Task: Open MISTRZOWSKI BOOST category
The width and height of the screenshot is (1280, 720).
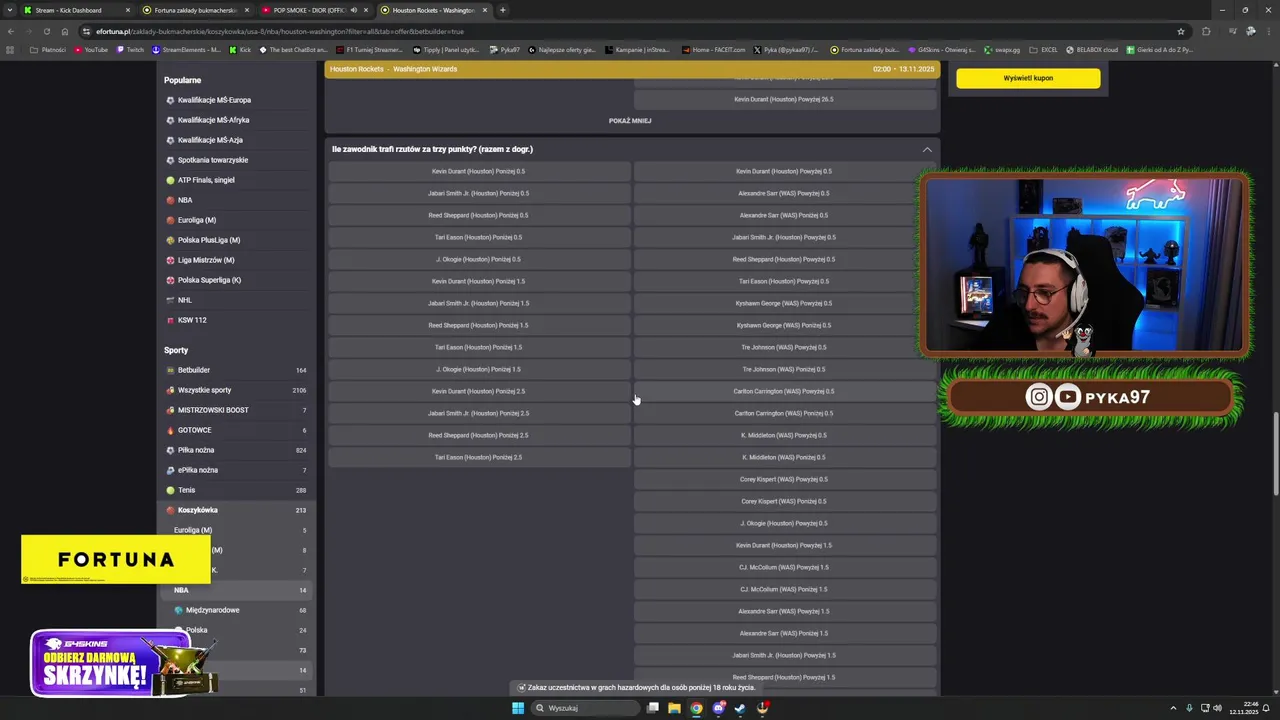Action: pos(238,410)
